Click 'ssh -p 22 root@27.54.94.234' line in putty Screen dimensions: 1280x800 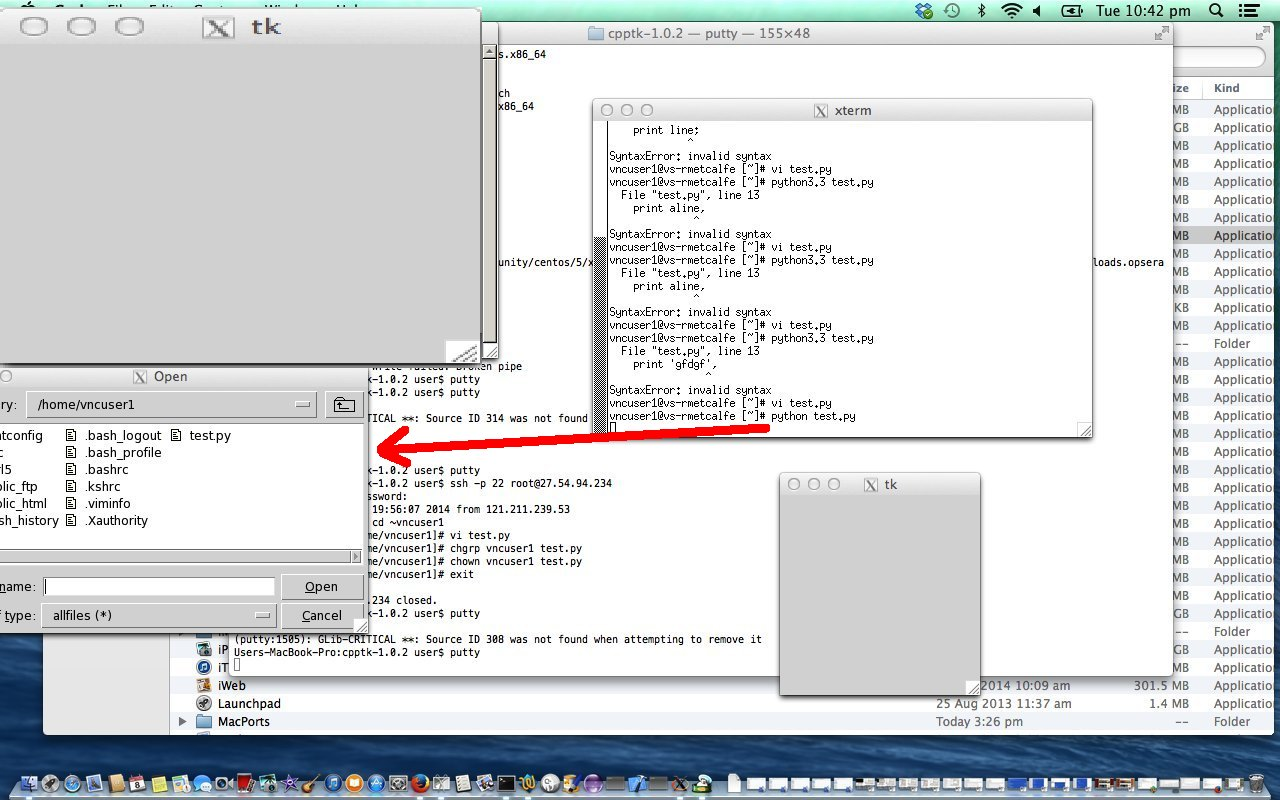click(531, 483)
